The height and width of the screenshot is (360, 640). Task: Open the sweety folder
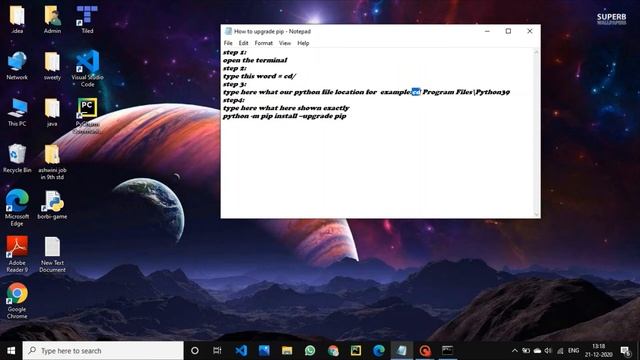click(52, 65)
